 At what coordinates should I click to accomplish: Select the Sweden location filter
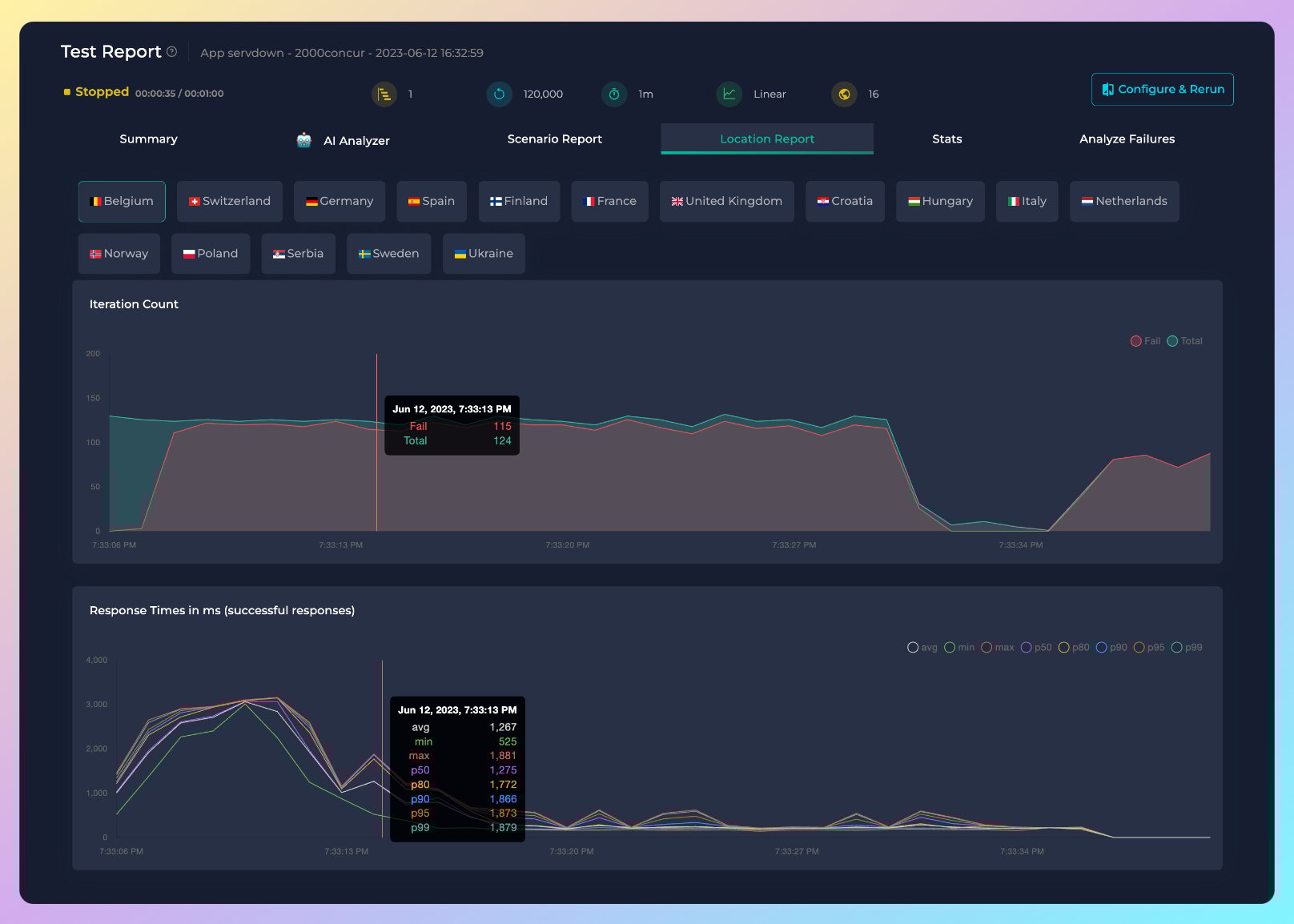(x=389, y=254)
